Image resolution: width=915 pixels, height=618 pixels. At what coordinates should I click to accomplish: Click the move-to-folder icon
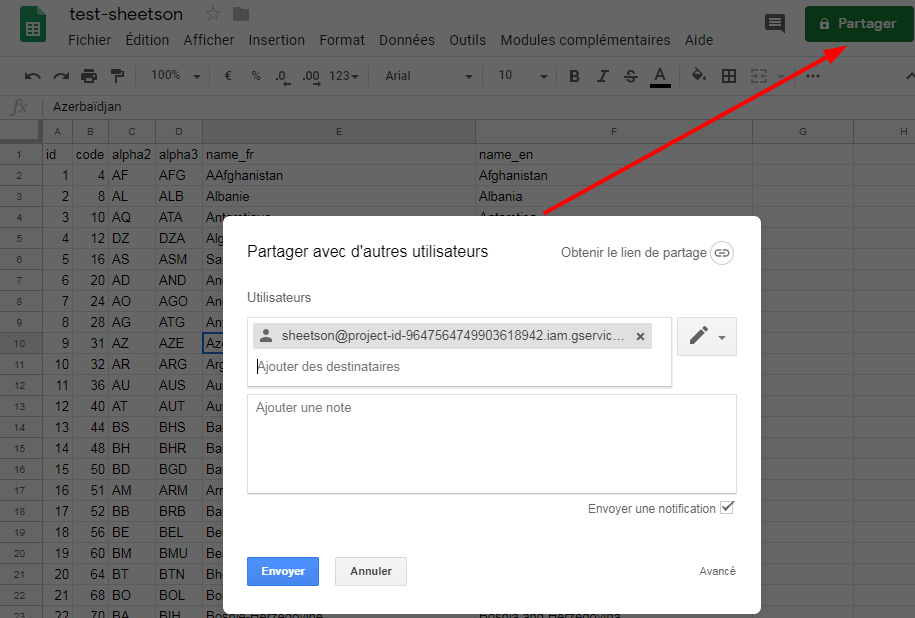pos(240,14)
